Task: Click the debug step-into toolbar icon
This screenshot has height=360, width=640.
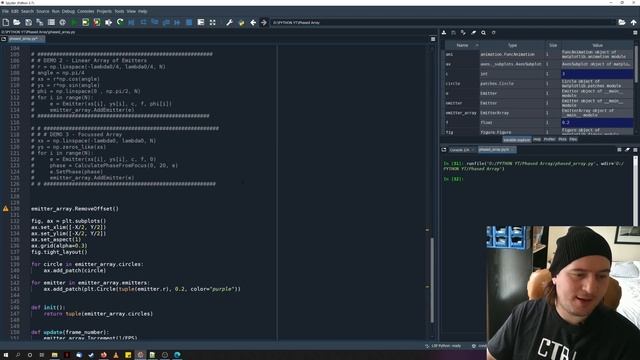Action: coord(155,22)
